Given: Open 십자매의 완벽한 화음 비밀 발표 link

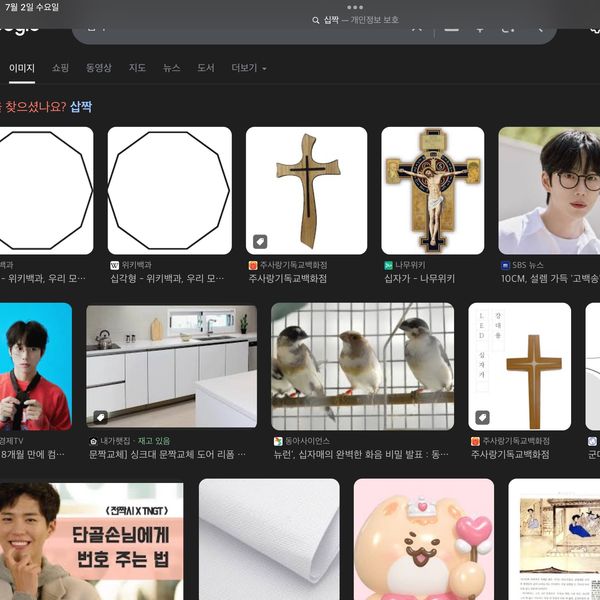Looking at the screenshot, I should pos(361,455).
